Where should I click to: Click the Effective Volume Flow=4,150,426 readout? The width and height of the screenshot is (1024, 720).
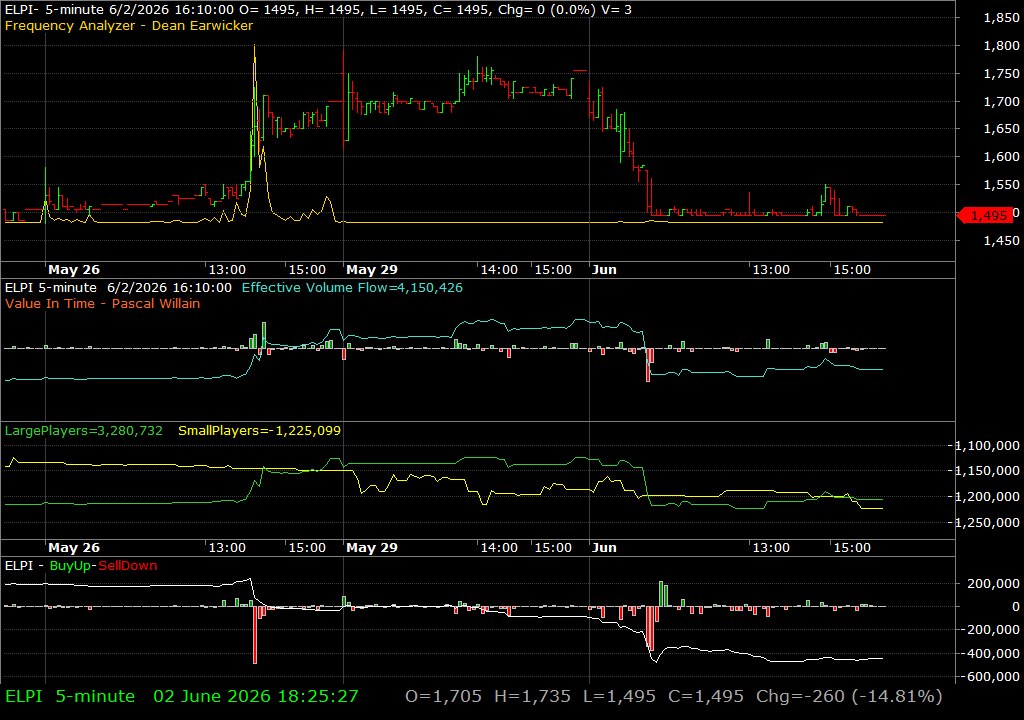pyautogui.click(x=352, y=287)
